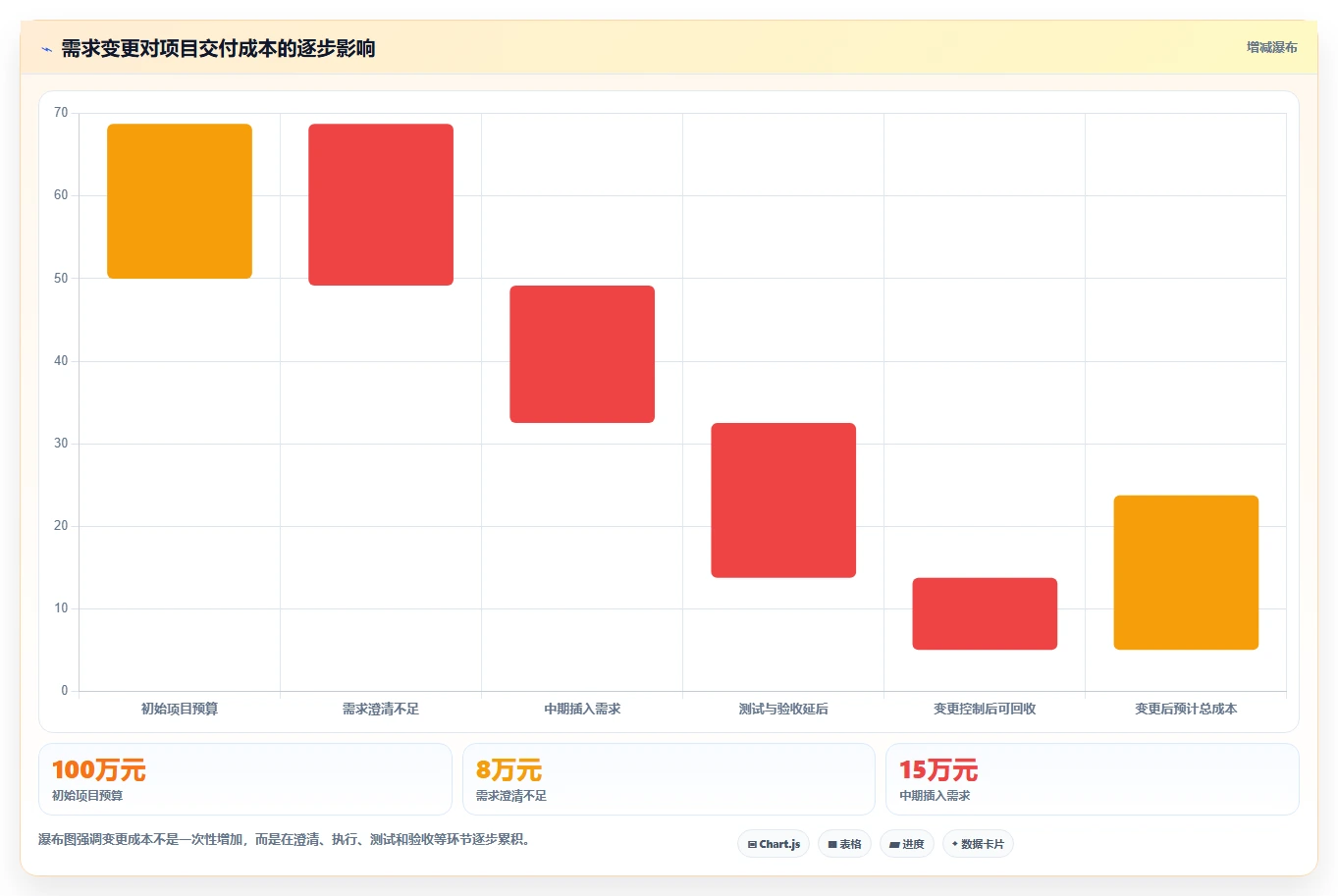Image resolution: width=1338 pixels, height=896 pixels.
Task: Click the 进度 tag chip
Action: click(907, 844)
